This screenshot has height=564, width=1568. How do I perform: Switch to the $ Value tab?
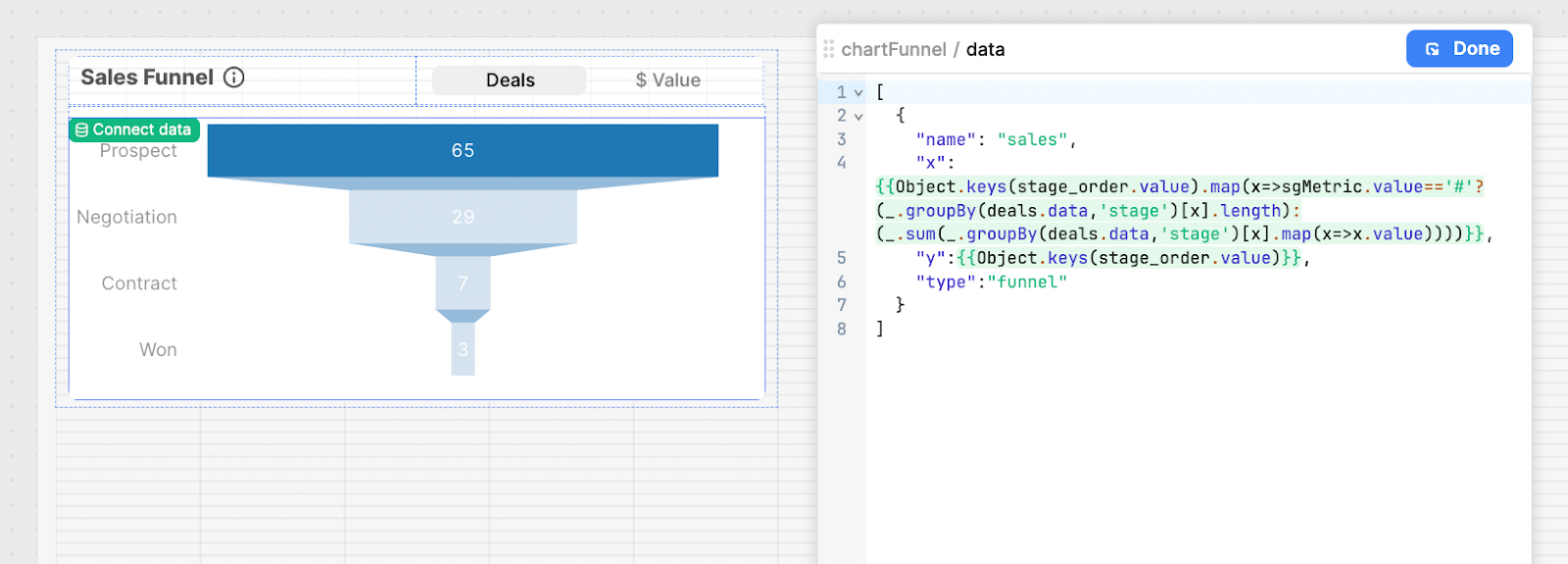(668, 80)
